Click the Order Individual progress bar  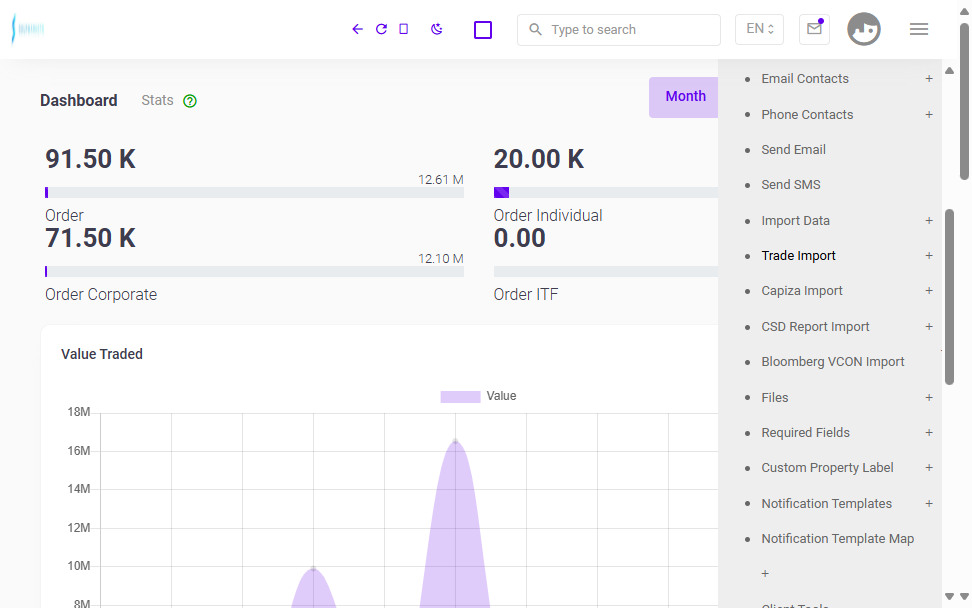[606, 193]
